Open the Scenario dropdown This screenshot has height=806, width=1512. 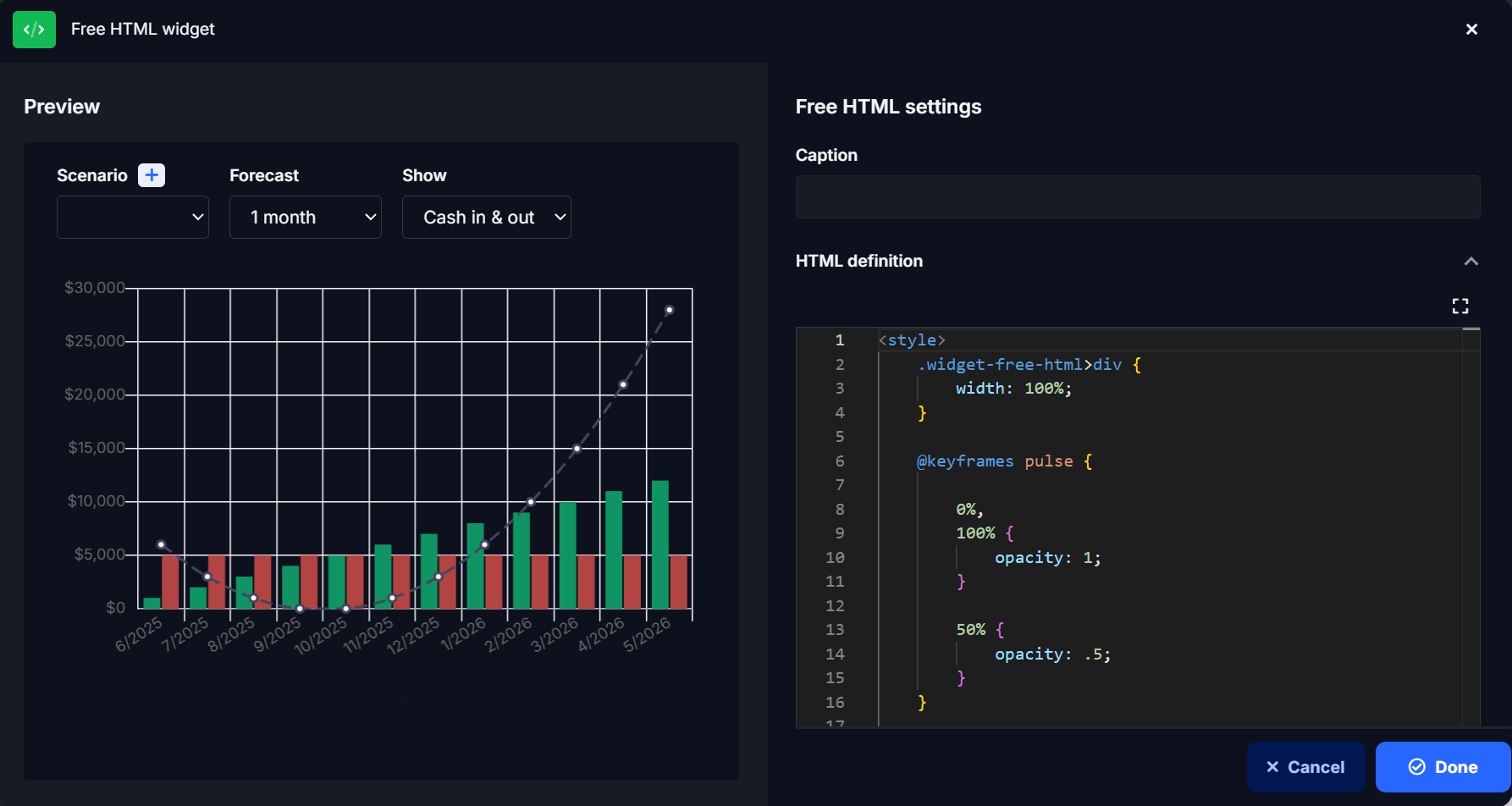pos(133,218)
